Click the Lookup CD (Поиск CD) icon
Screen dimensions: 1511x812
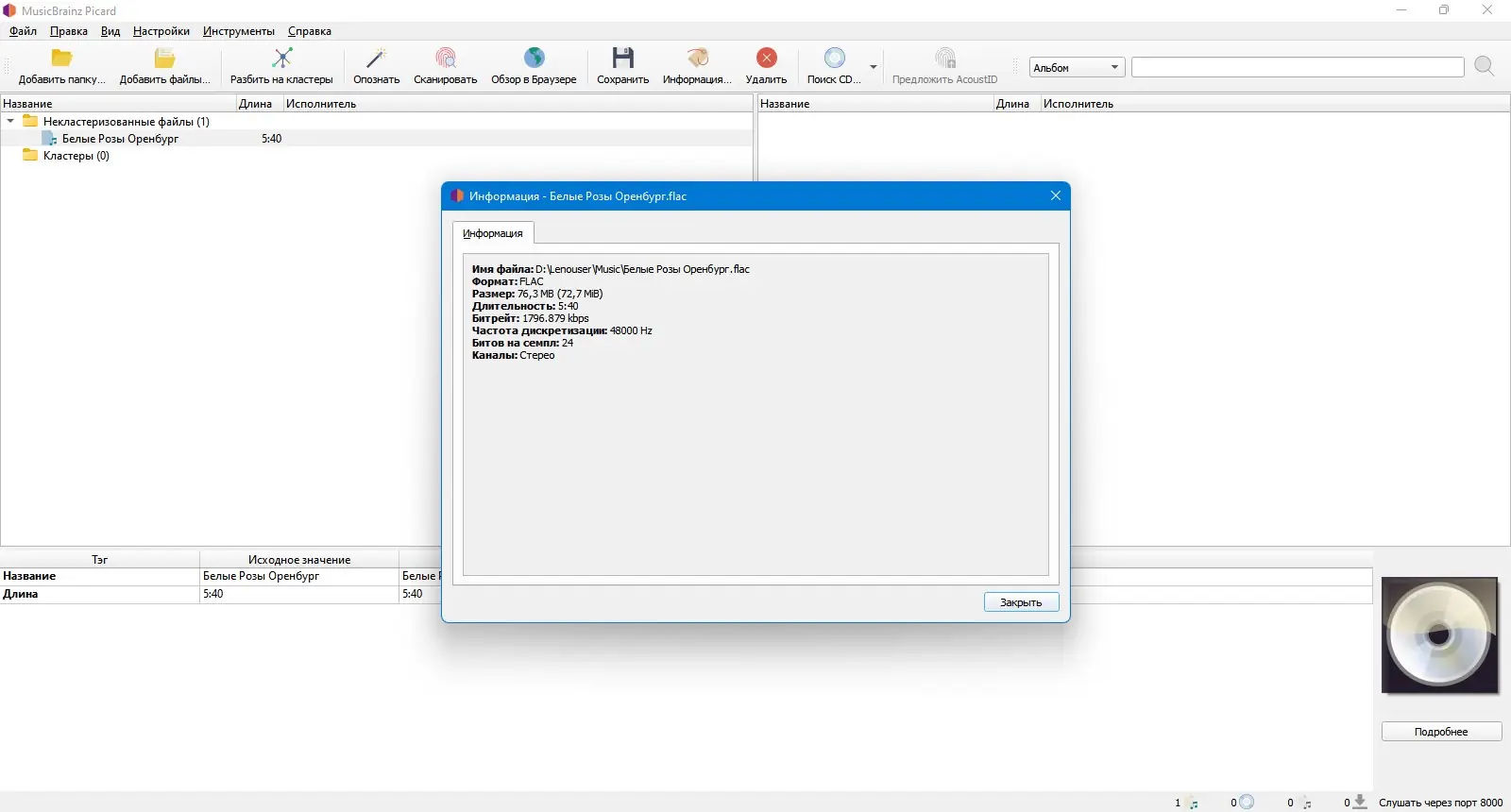(x=835, y=59)
